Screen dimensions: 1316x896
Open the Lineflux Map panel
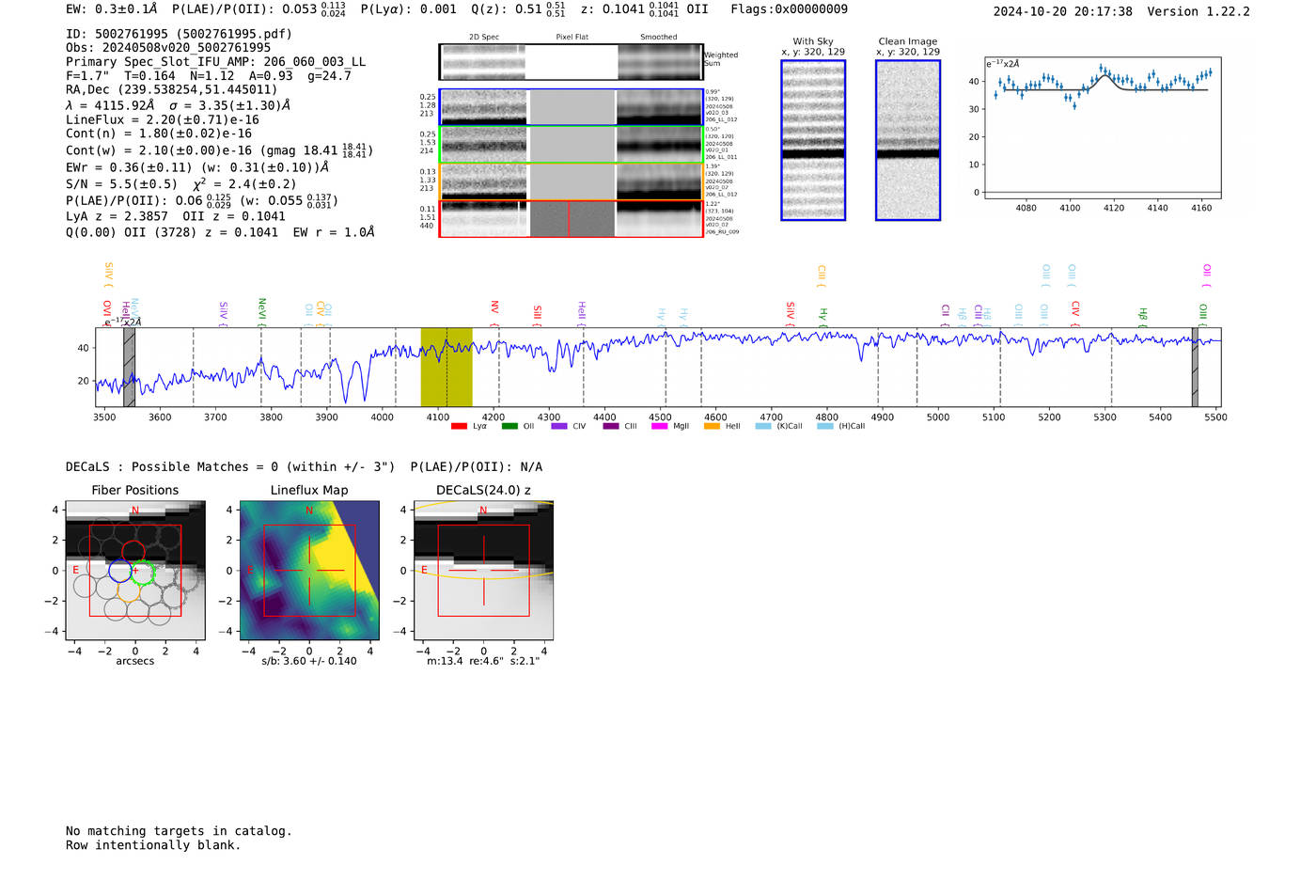click(x=309, y=572)
